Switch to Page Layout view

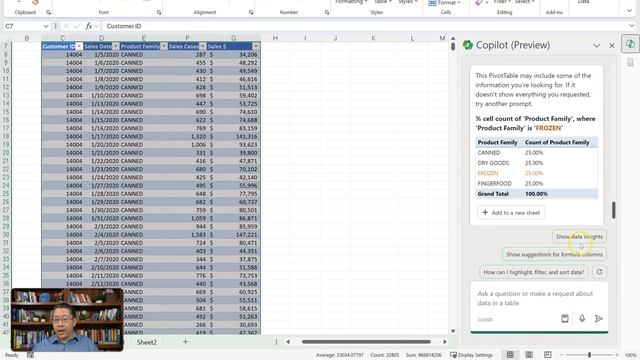[529, 355]
